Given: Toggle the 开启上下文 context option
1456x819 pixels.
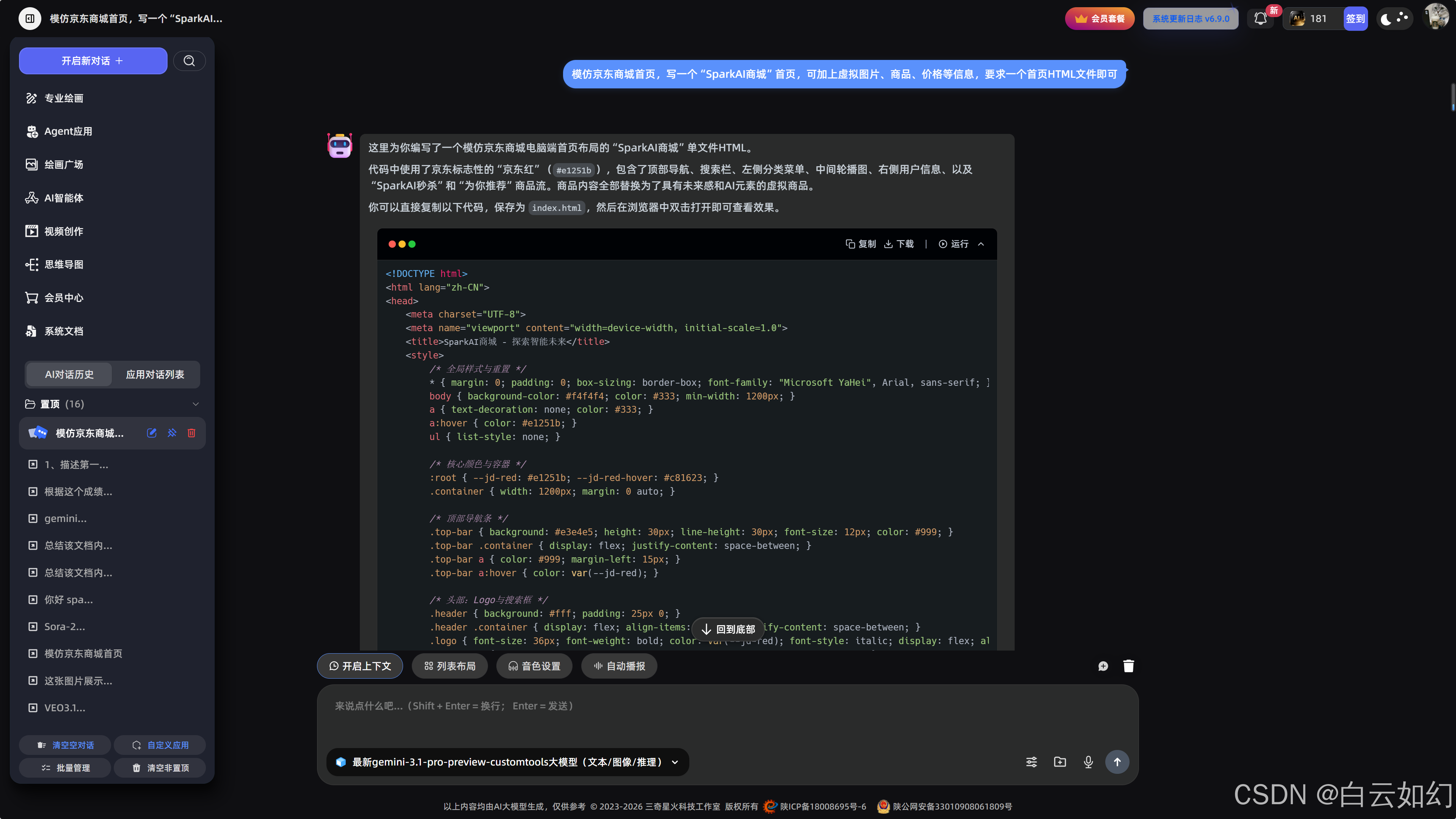Looking at the screenshot, I should click(x=360, y=666).
